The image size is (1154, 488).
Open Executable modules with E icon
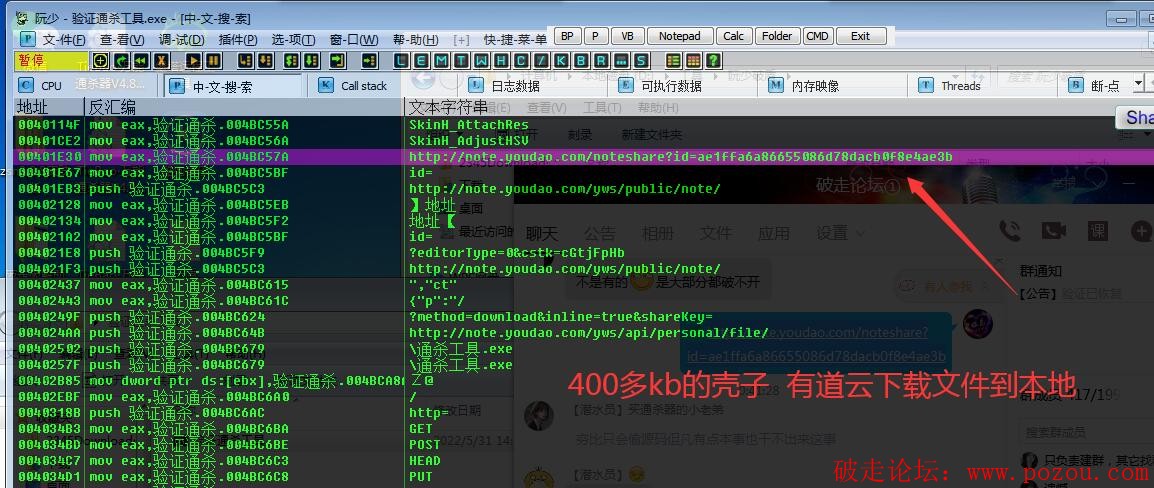click(x=421, y=60)
